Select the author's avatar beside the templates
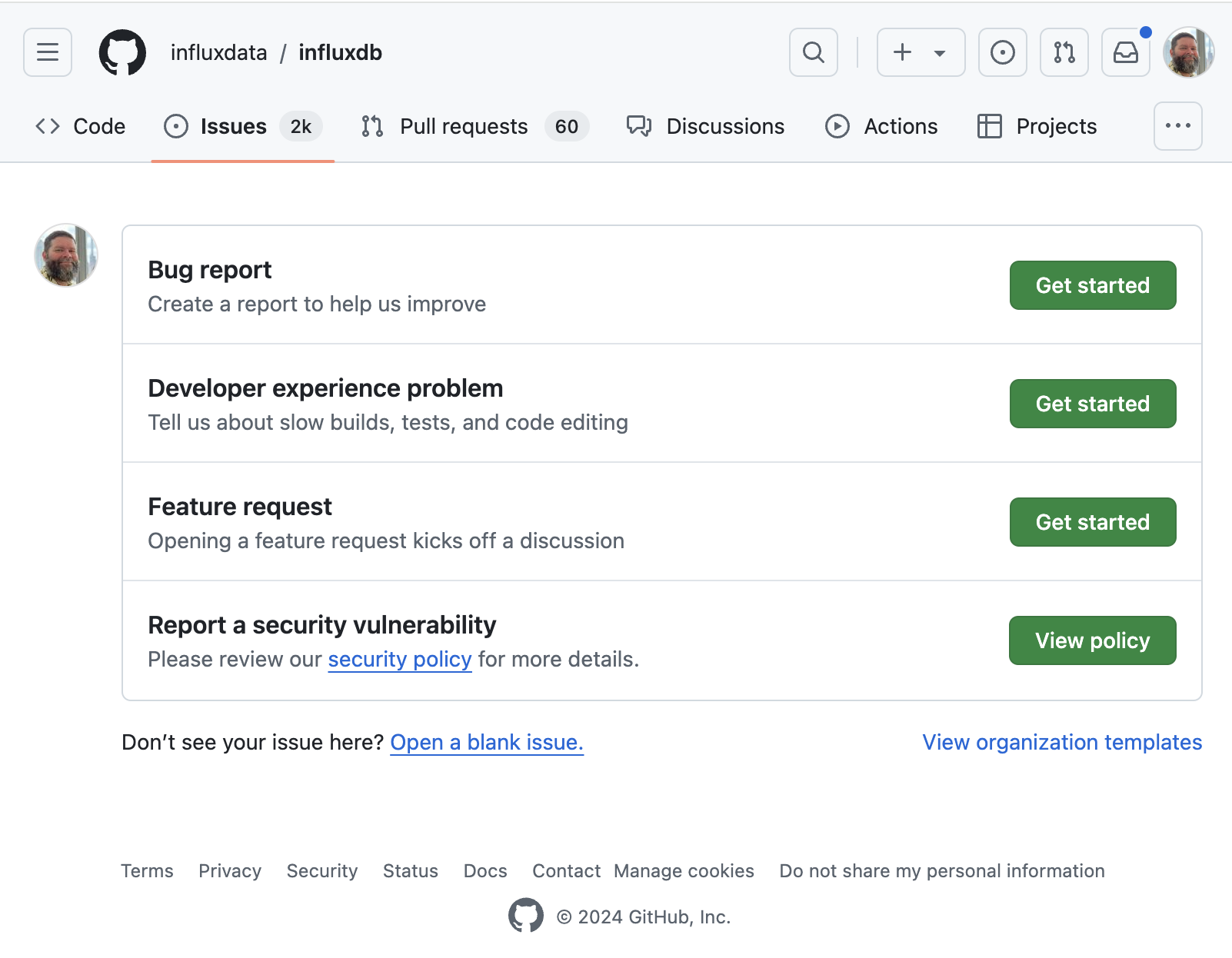The width and height of the screenshot is (1232, 958). click(65, 255)
